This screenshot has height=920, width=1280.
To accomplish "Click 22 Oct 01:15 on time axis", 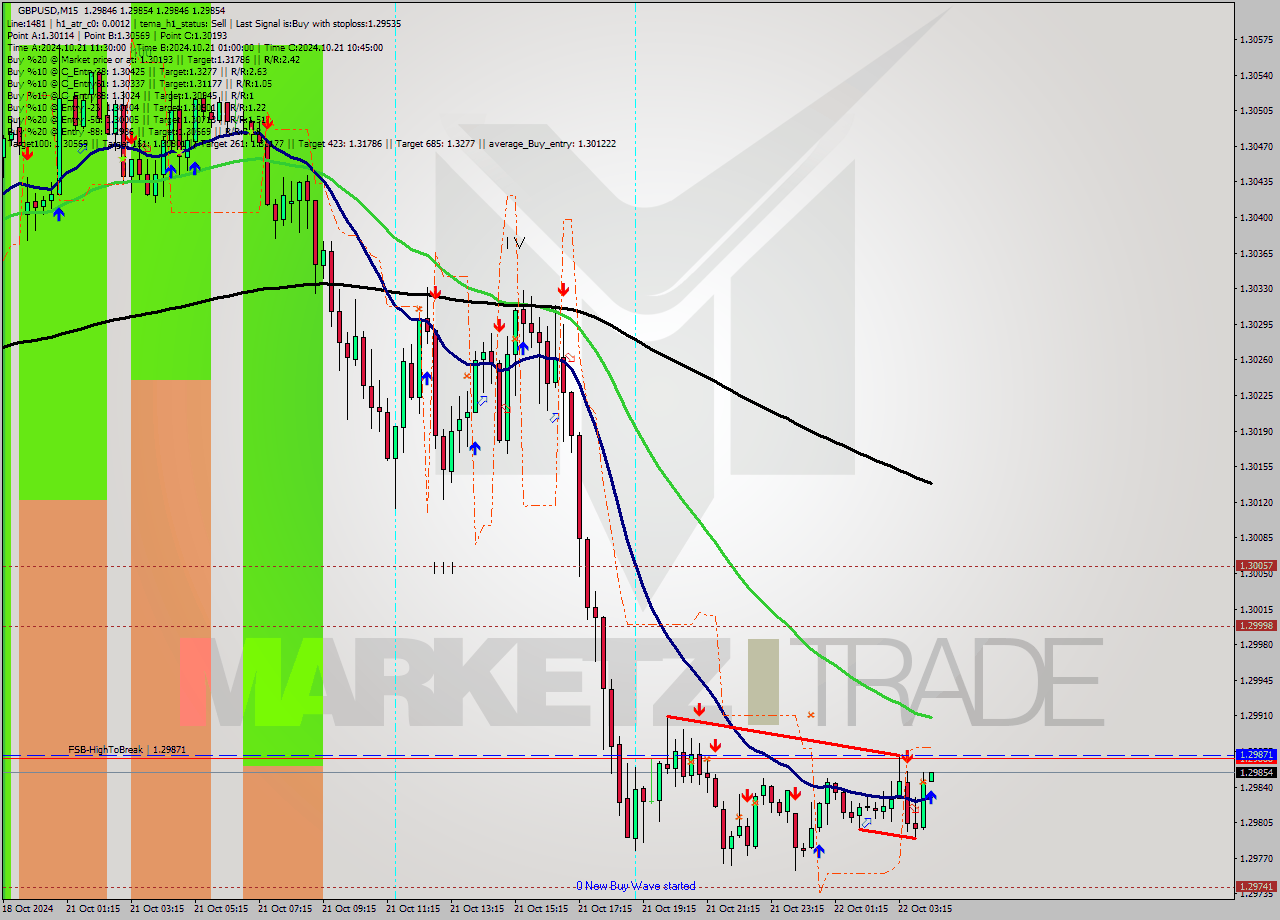I will [861, 909].
